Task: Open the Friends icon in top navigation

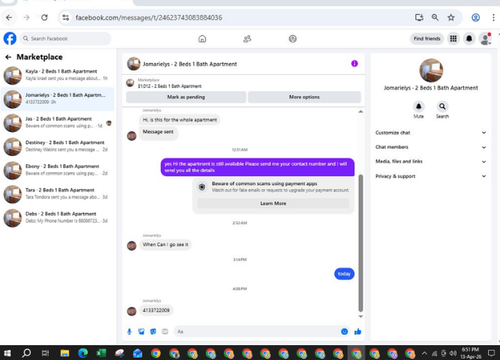Action: pos(247,39)
